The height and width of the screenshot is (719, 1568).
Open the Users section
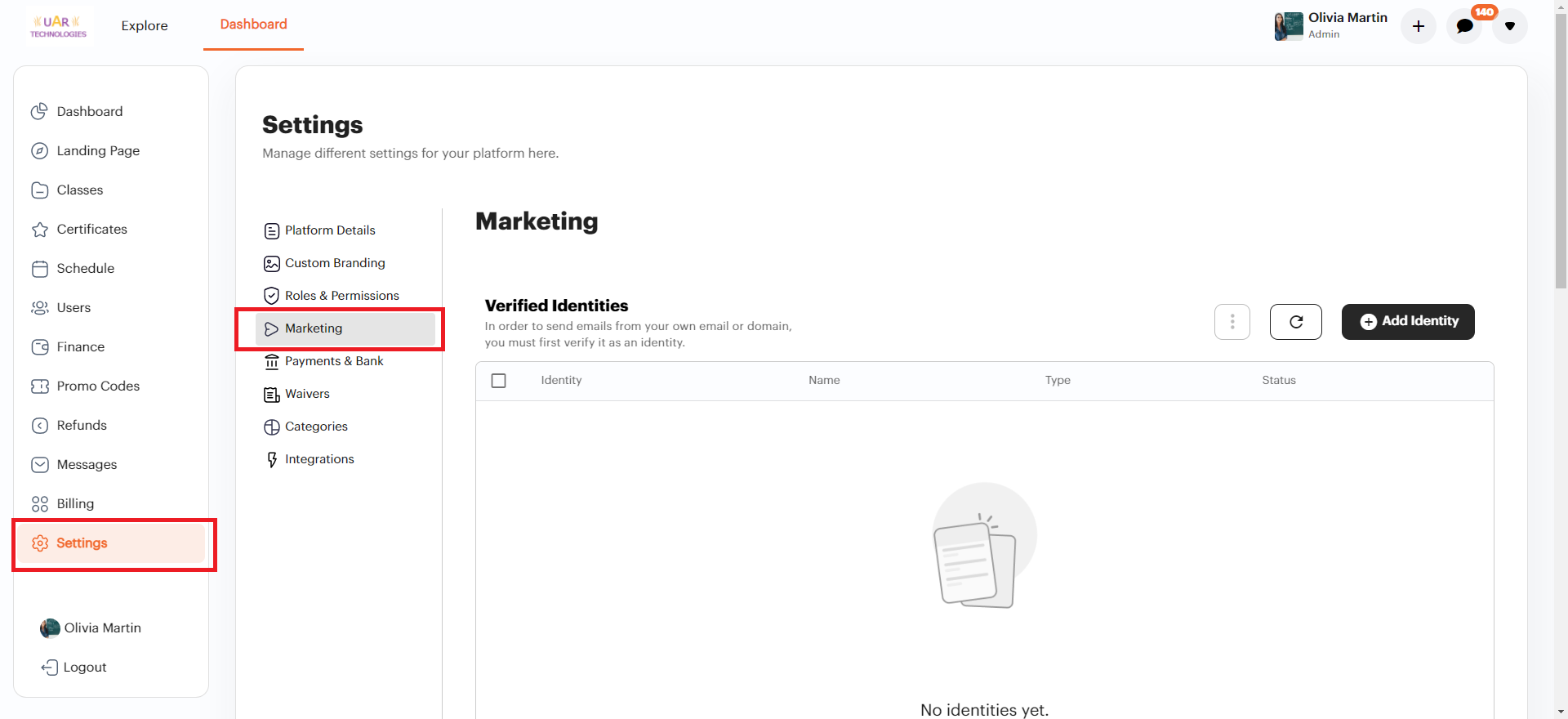[x=73, y=307]
